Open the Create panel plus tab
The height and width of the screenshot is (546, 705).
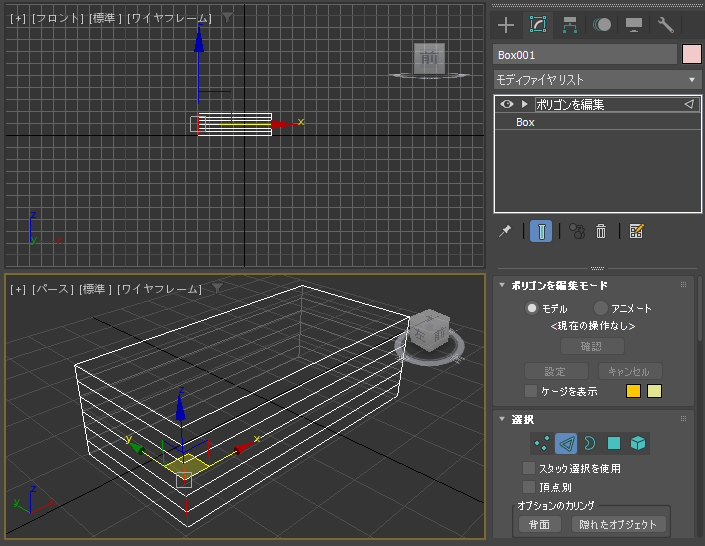[x=506, y=25]
